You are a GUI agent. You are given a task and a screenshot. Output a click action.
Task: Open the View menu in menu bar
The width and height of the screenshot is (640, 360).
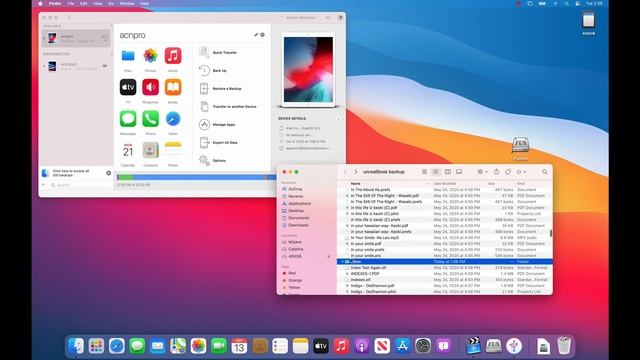(98, 3)
